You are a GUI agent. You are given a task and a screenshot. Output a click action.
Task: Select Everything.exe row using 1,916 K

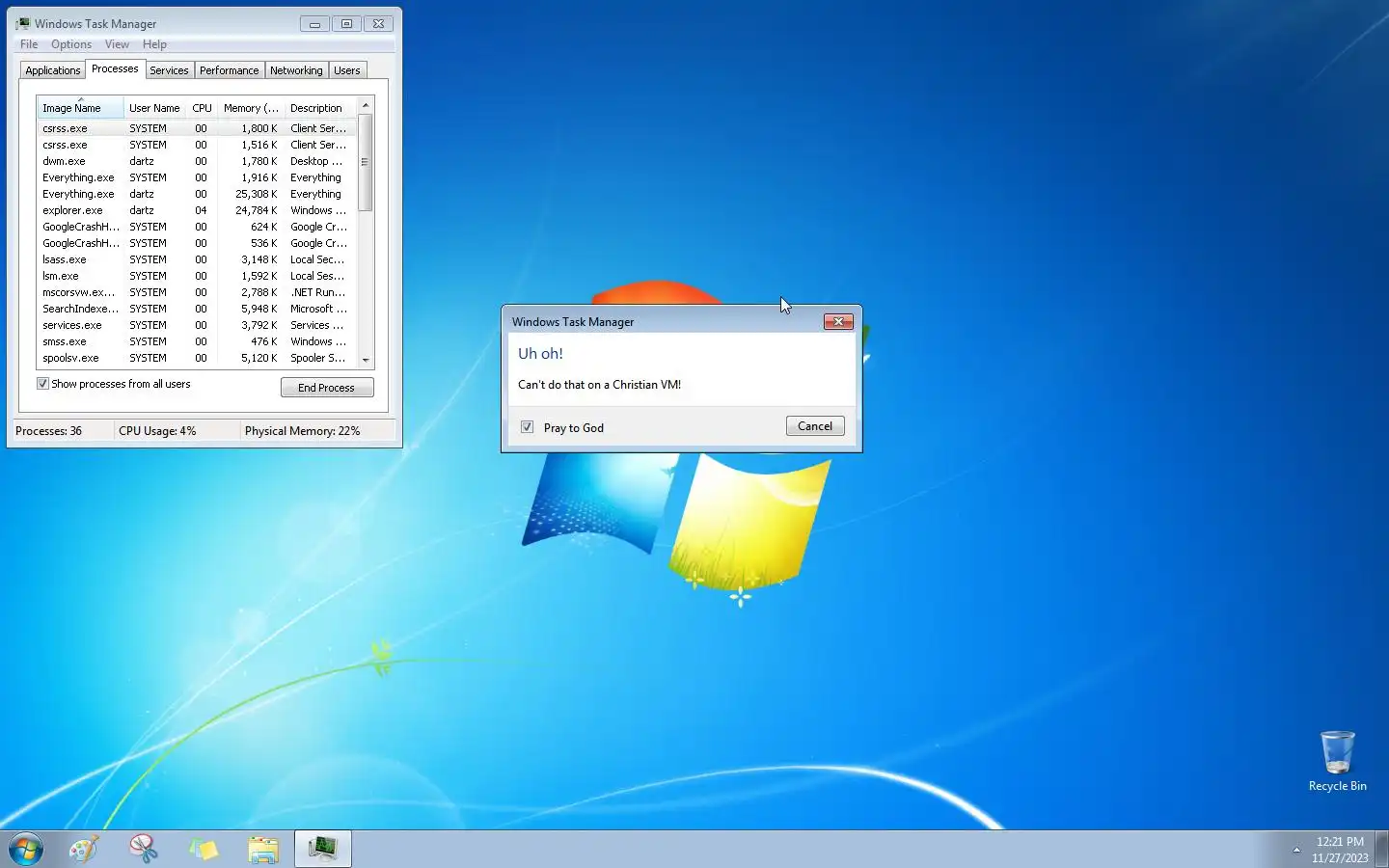[x=197, y=177]
